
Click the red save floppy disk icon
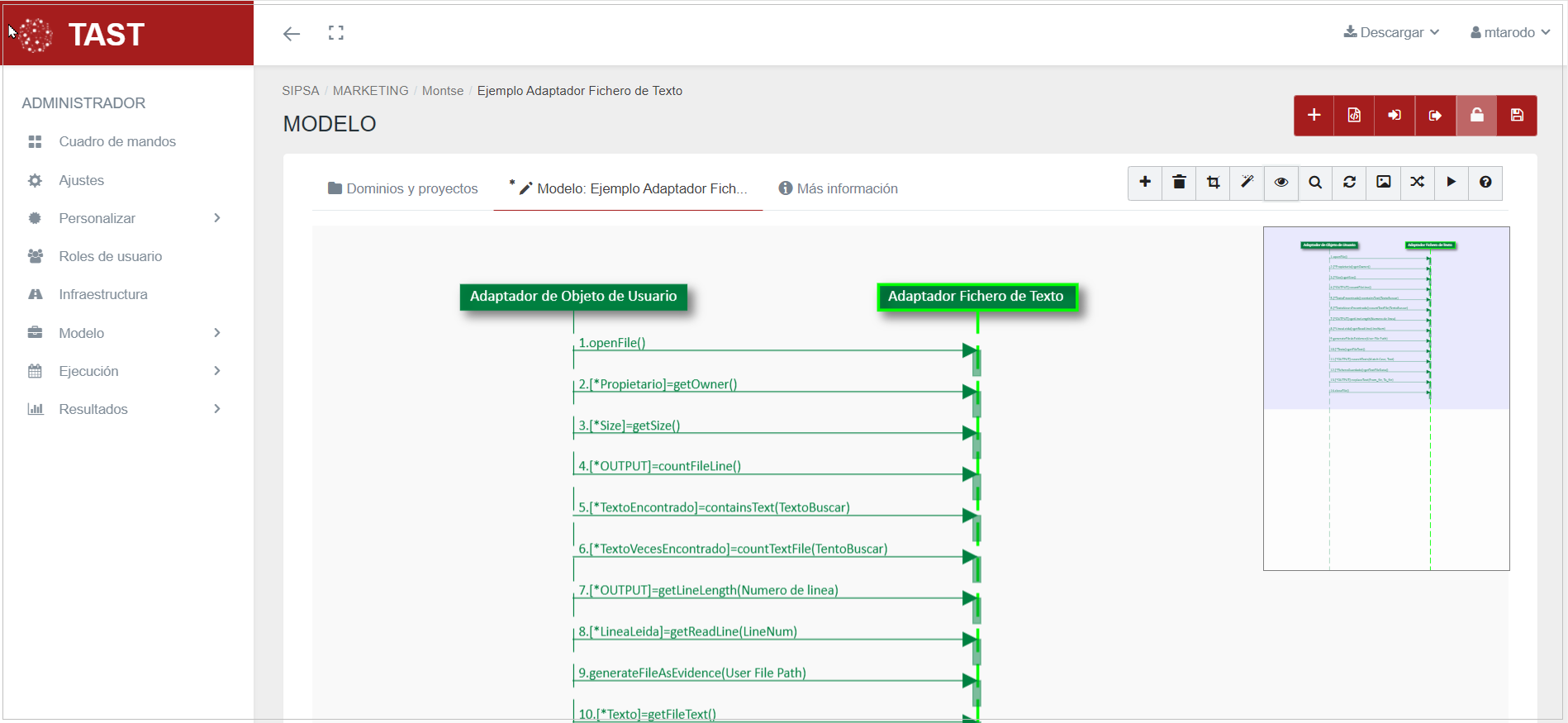(1517, 116)
